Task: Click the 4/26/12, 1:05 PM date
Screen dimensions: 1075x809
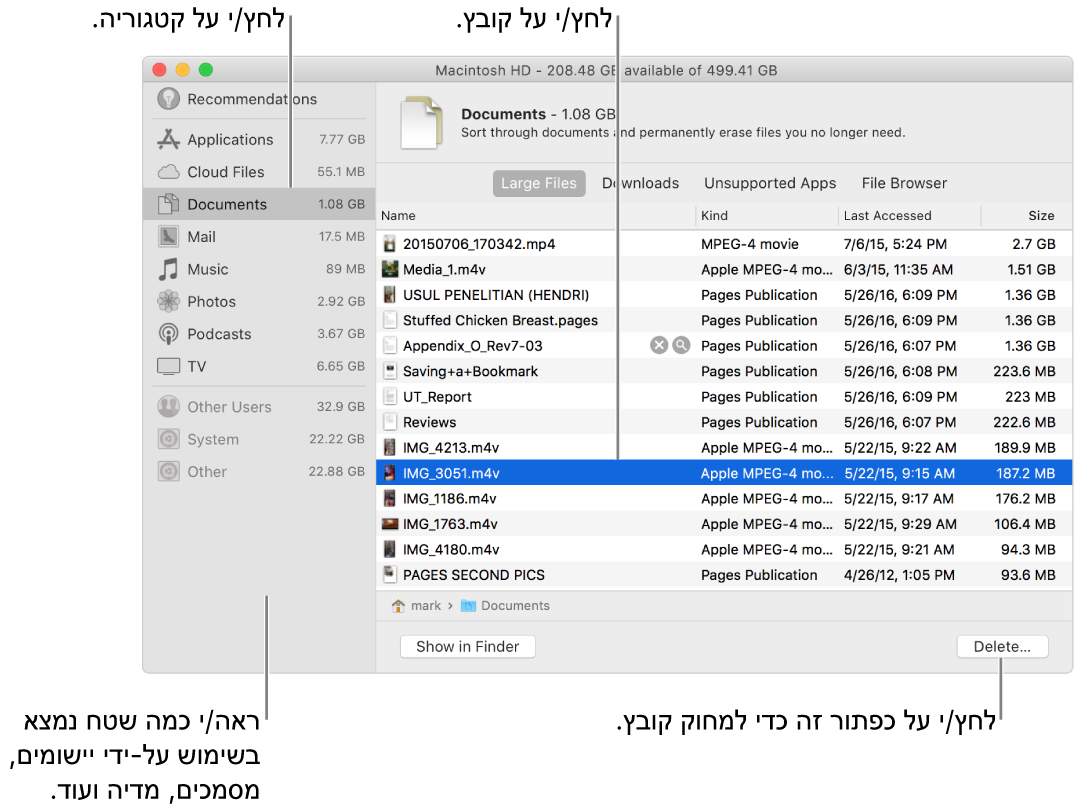Action: point(899,575)
